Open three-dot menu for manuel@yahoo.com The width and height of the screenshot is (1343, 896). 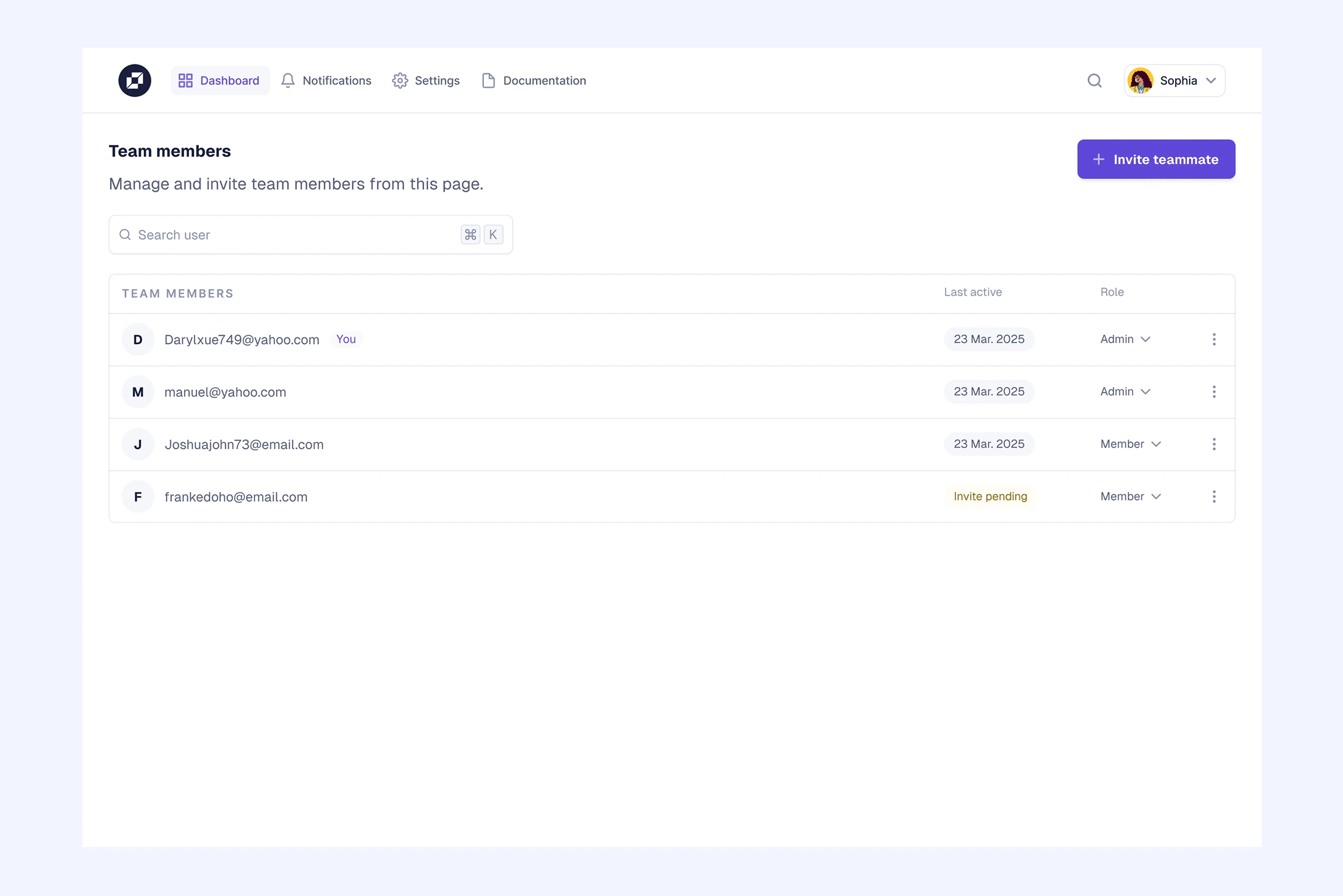pyautogui.click(x=1213, y=392)
